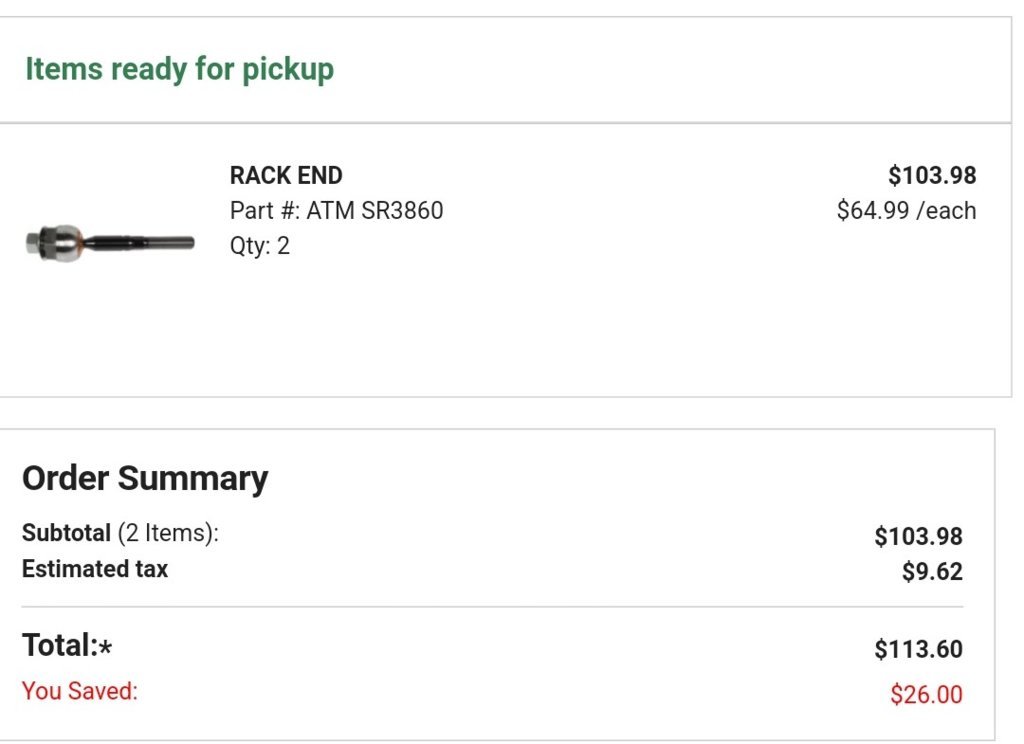Click the subtotal amount $103.98
Image resolution: width=1024 pixels, height=744 pixels.
click(918, 536)
